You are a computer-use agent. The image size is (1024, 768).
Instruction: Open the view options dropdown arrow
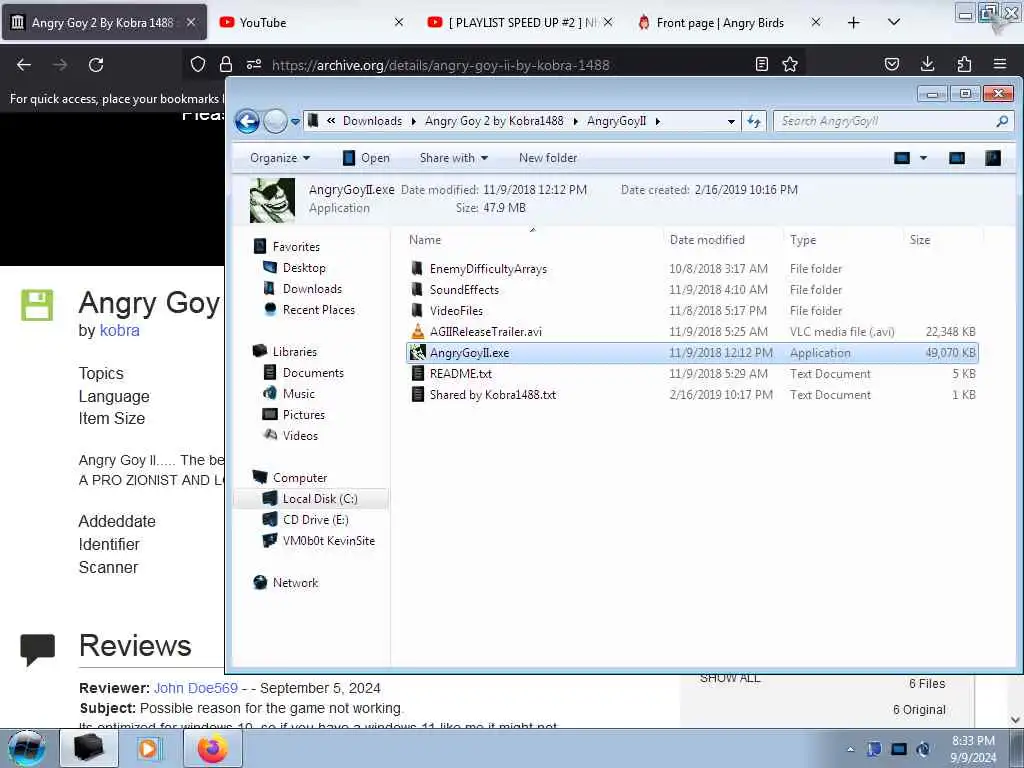(923, 158)
